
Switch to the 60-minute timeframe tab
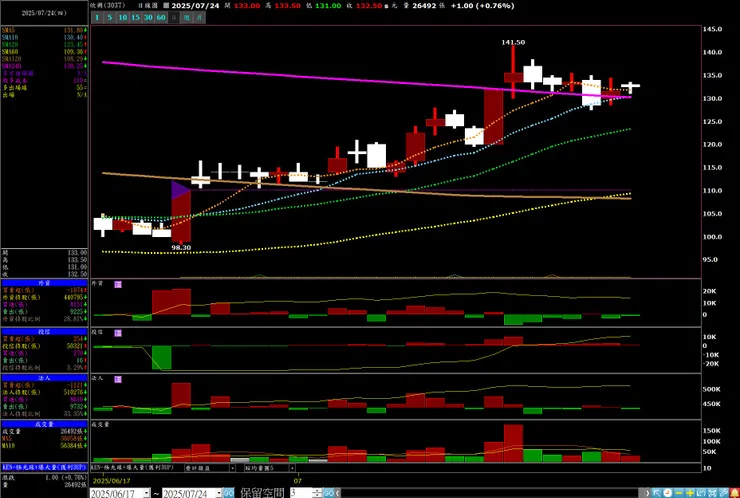point(161,17)
